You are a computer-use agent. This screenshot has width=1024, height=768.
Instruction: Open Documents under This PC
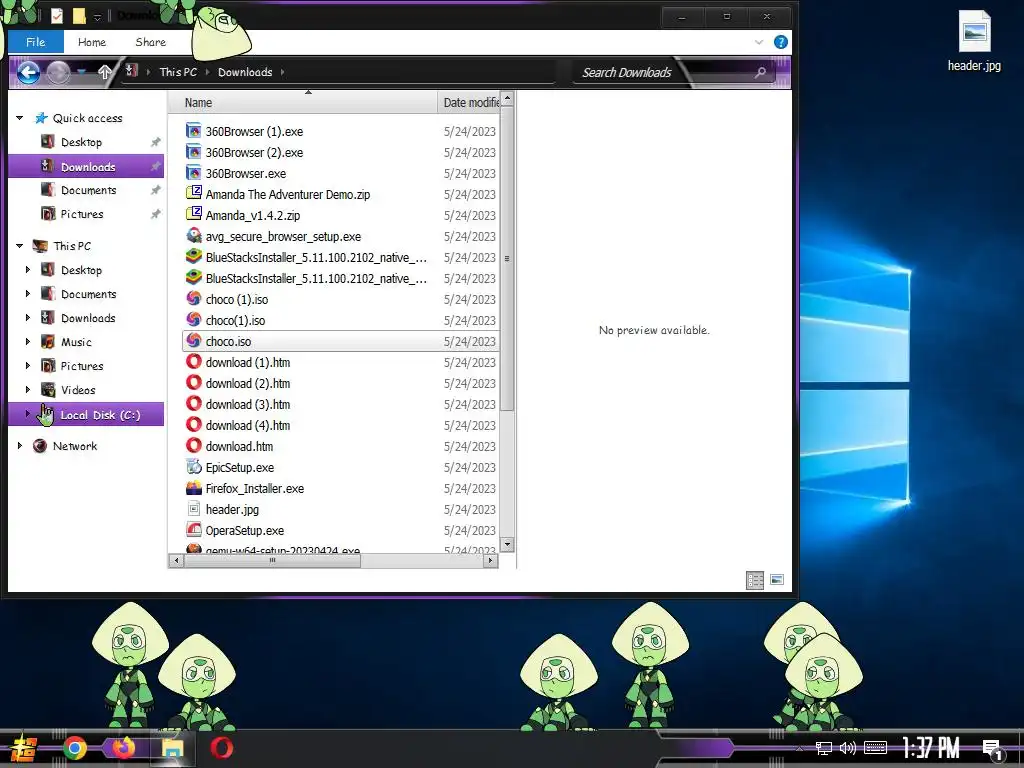[88, 294]
